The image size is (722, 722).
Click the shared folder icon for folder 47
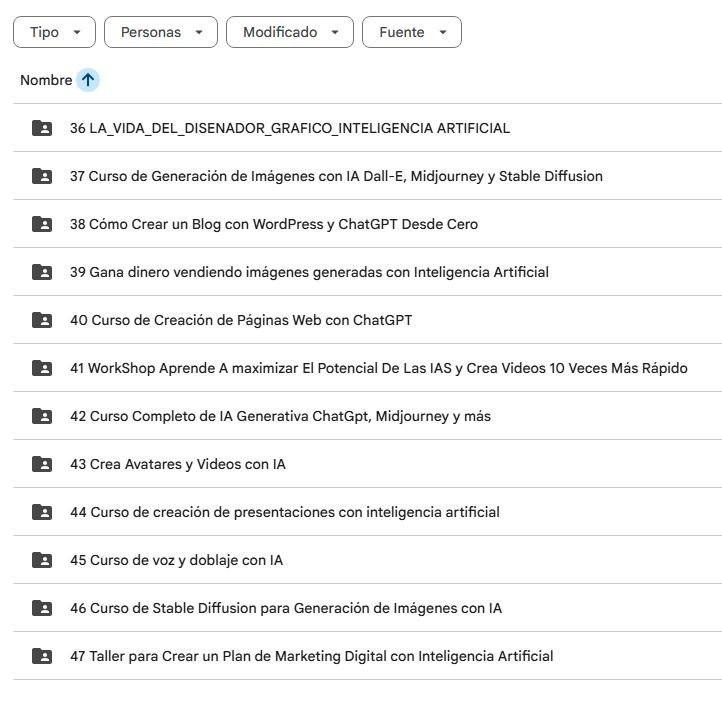[x=42, y=656]
